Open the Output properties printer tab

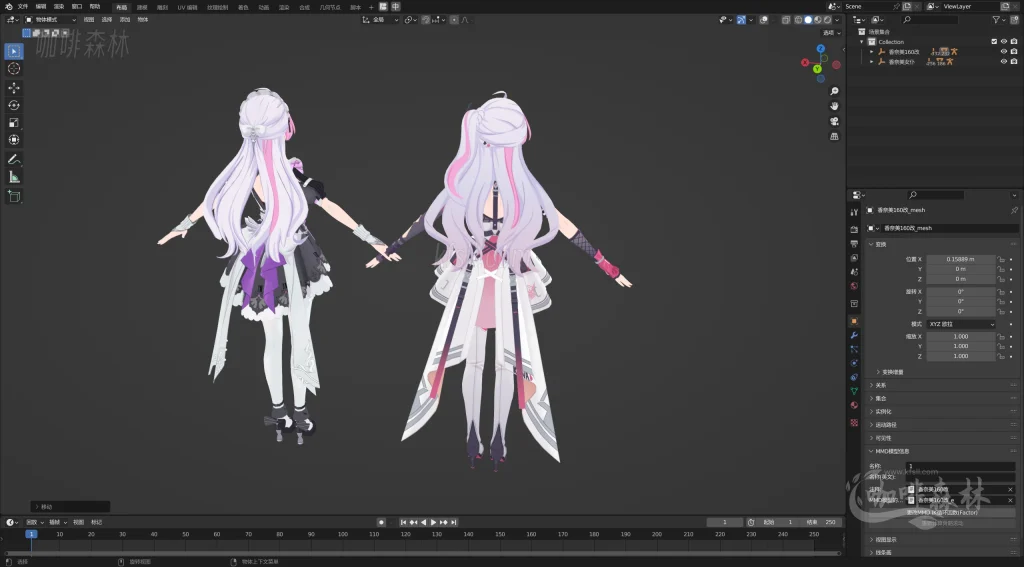click(x=854, y=243)
